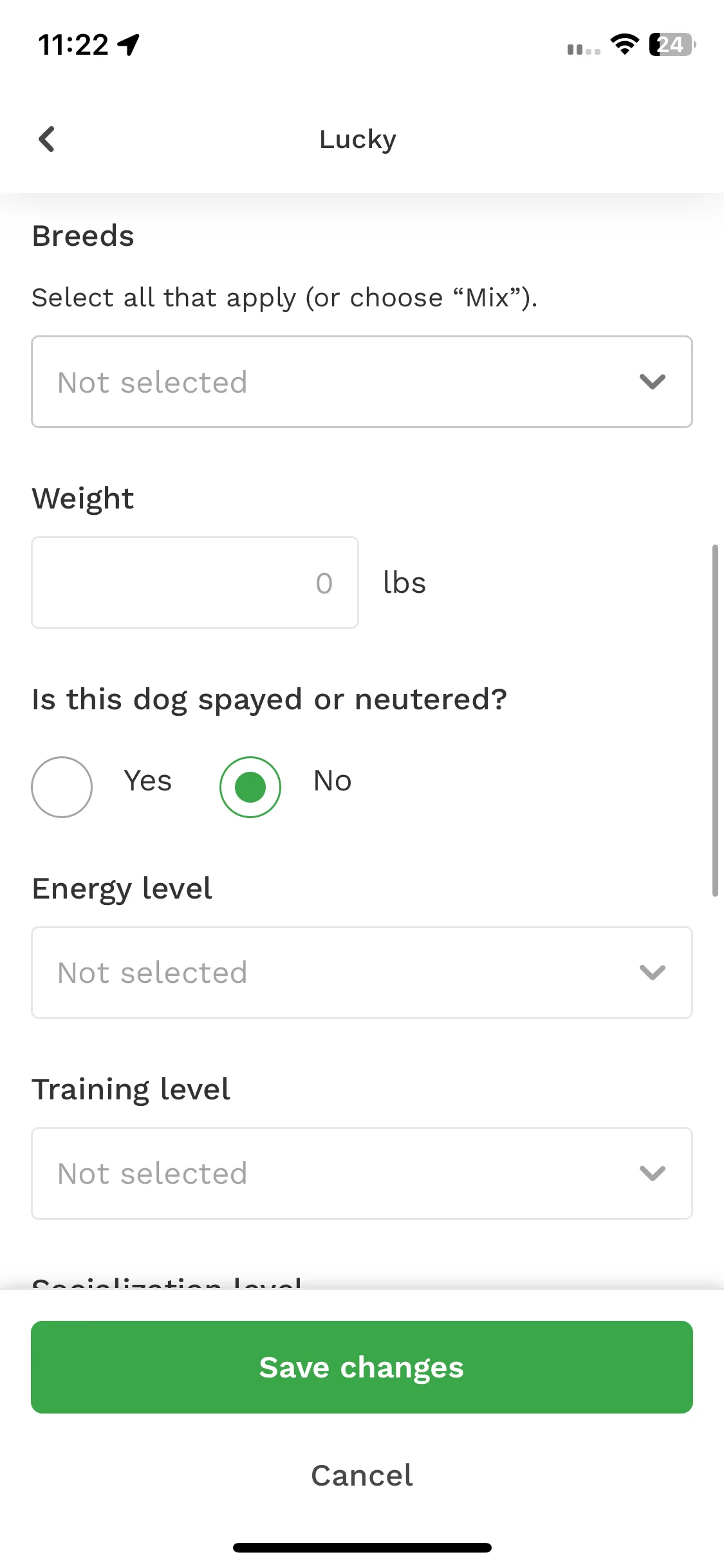Select the Yes radio button for spayed or neutered

click(x=62, y=787)
